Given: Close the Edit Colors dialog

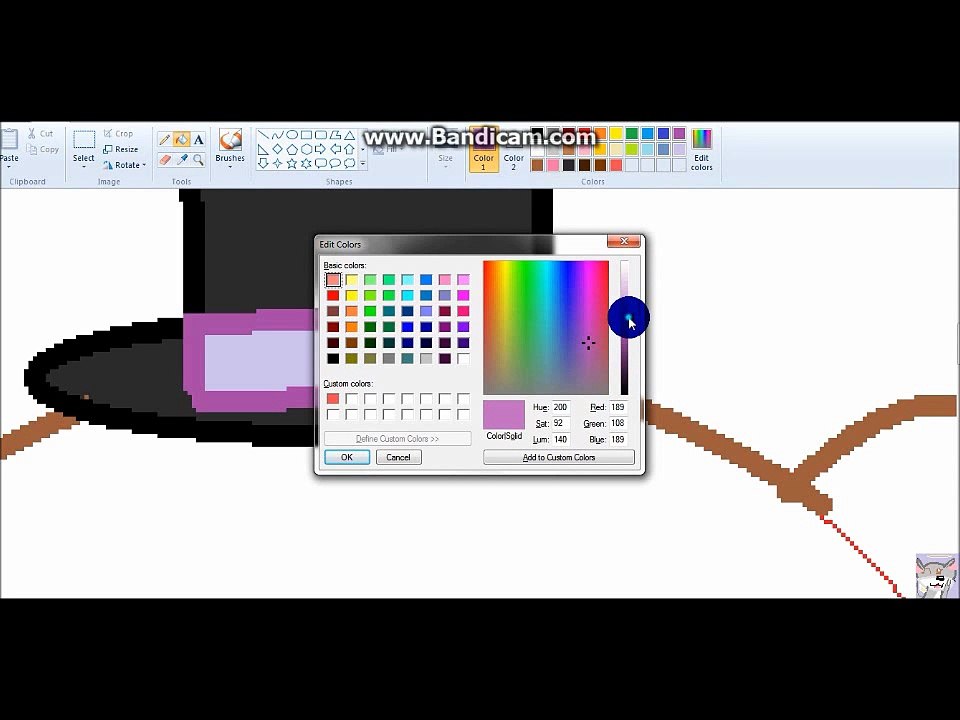Looking at the screenshot, I should 624,241.
